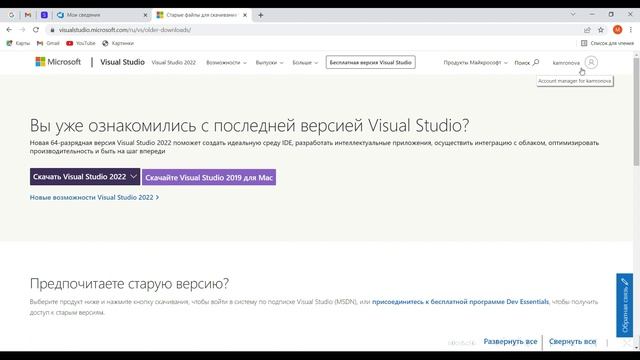640x360 pixels.
Task: Open Visual Studio 2022 nav link
Action: (x=173, y=63)
